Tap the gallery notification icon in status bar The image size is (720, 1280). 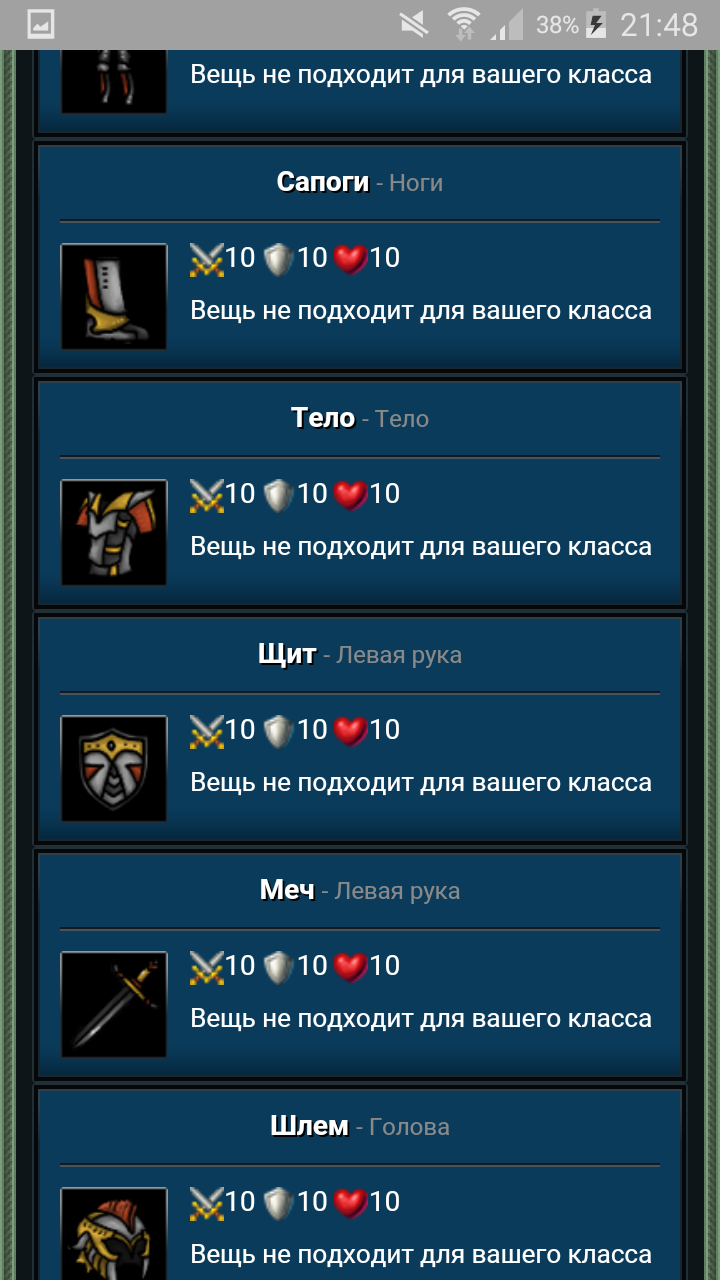[40, 24]
